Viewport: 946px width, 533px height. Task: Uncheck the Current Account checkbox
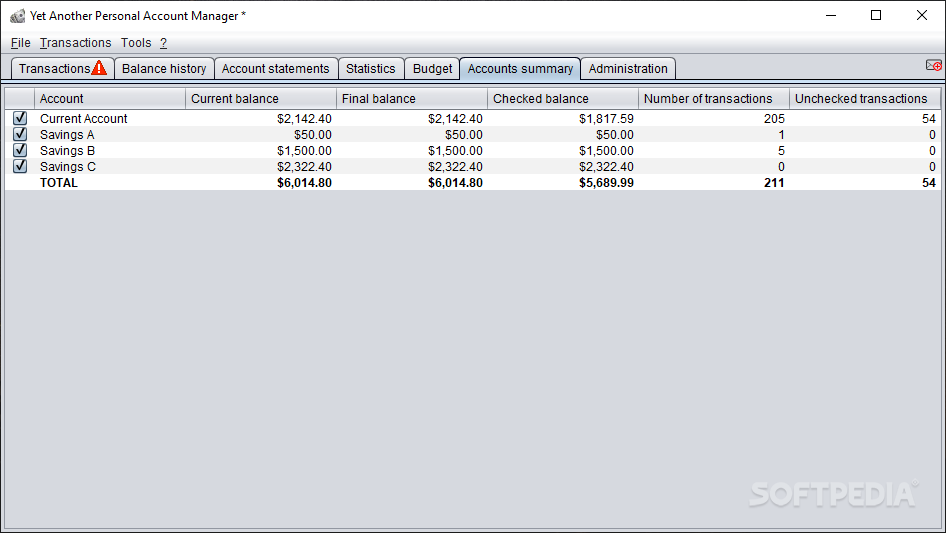[20, 118]
